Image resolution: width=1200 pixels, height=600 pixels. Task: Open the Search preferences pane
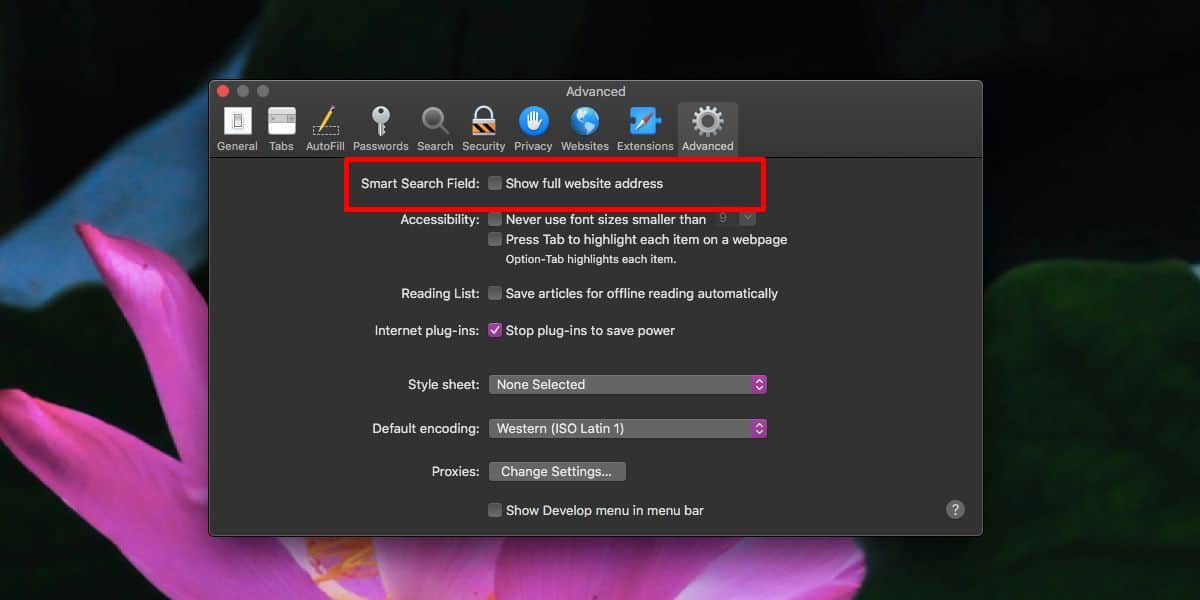coord(434,125)
